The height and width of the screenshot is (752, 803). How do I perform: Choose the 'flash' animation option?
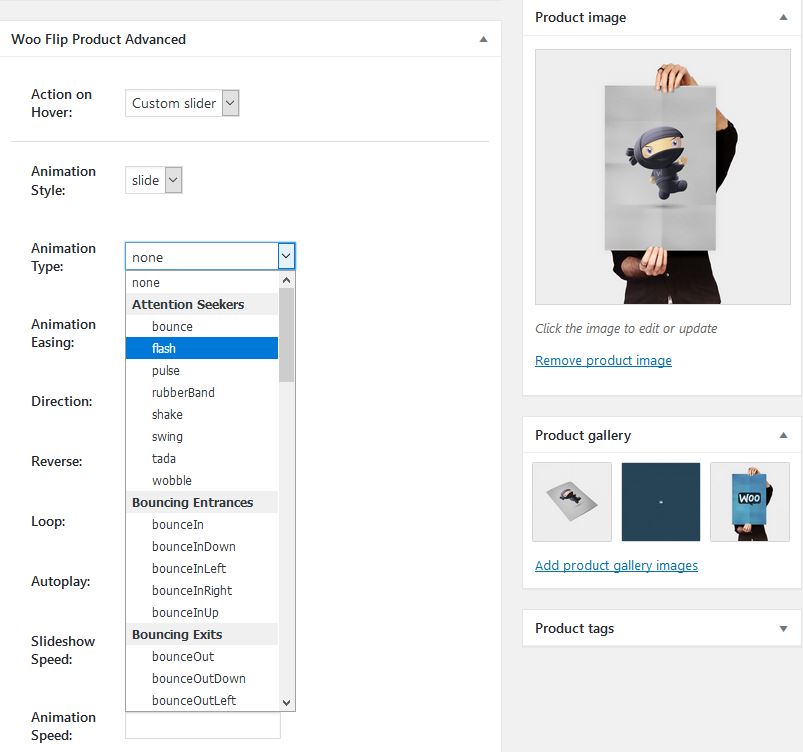(x=202, y=348)
